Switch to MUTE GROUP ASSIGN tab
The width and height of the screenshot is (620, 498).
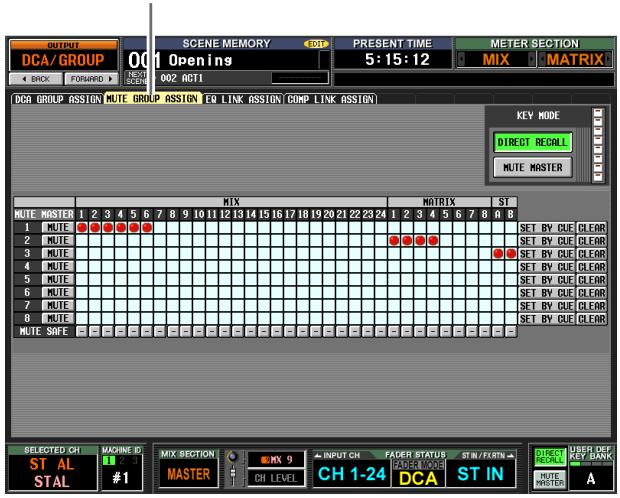pyautogui.click(x=152, y=99)
